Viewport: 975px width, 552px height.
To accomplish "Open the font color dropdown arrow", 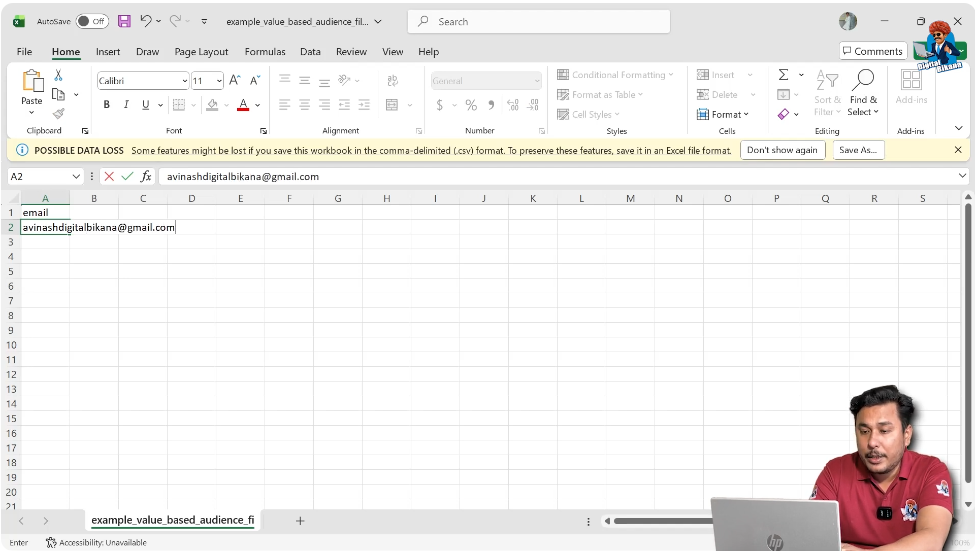I will click(x=257, y=105).
